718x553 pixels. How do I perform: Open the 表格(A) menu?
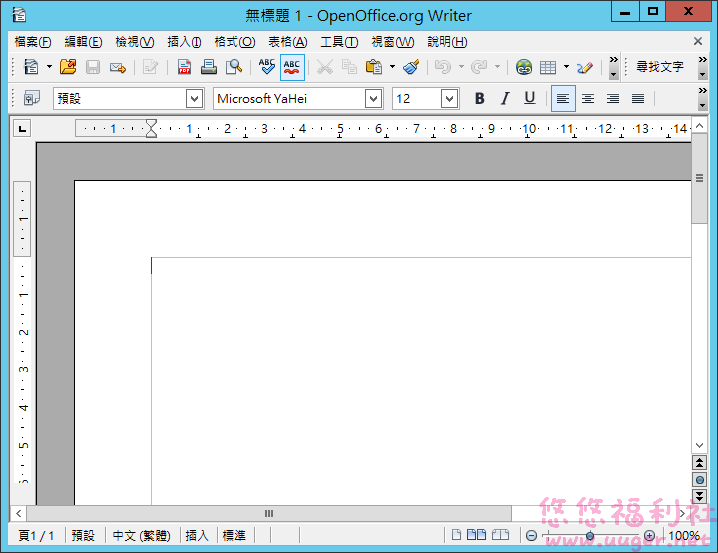[288, 42]
